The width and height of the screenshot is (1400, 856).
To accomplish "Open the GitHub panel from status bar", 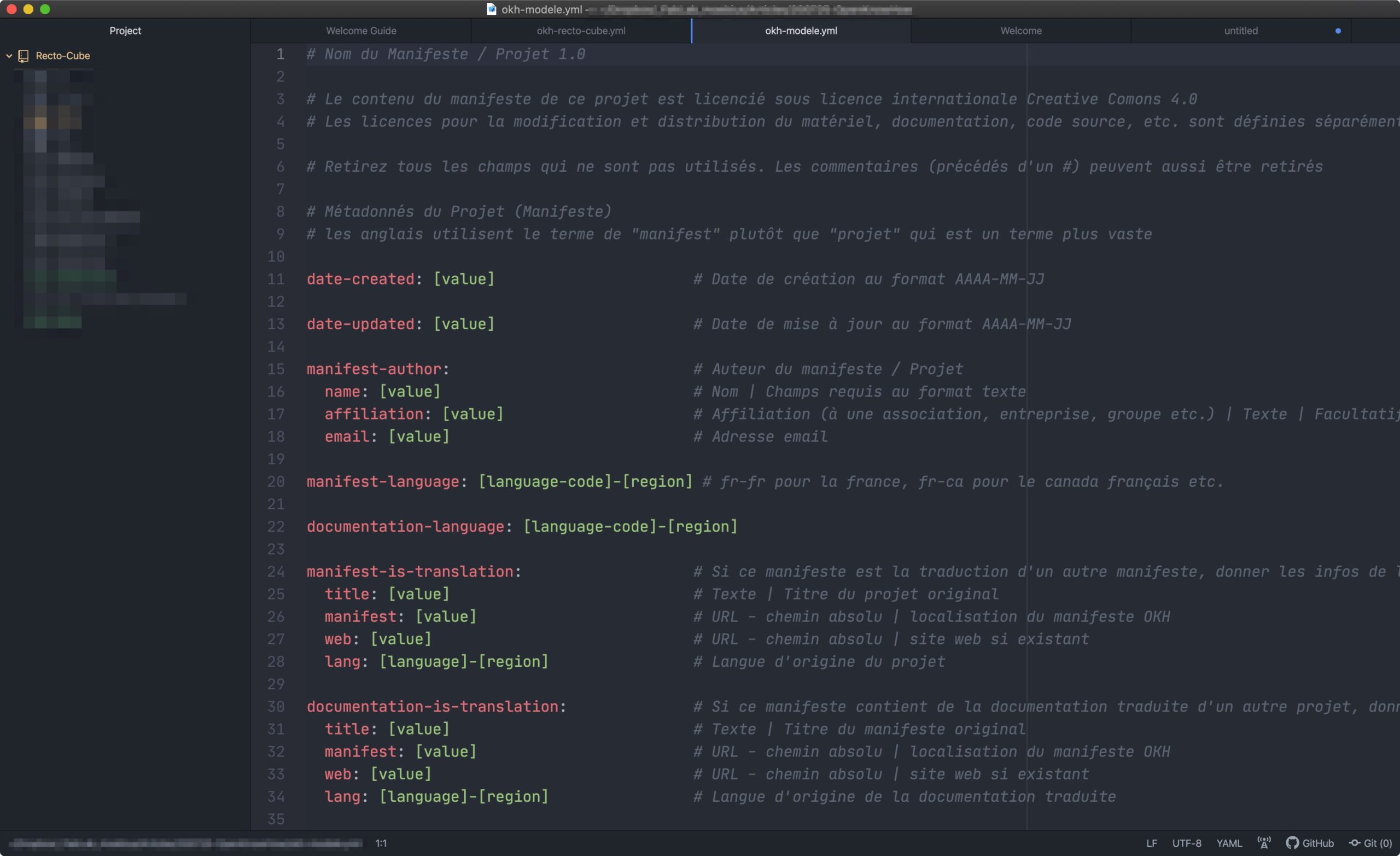I will pyautogui.click(x=1310, y=843).
